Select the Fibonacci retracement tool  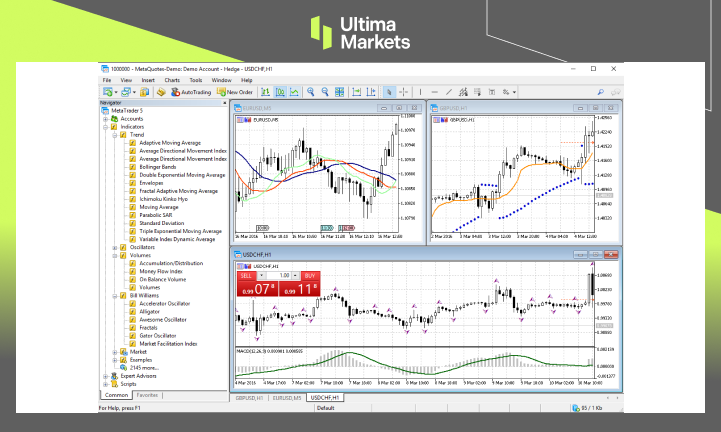coord(477,92)
